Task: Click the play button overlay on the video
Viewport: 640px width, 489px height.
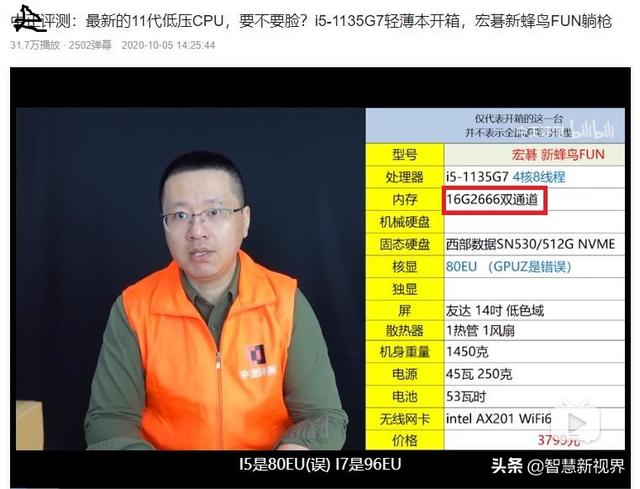Action: point(576,423)
